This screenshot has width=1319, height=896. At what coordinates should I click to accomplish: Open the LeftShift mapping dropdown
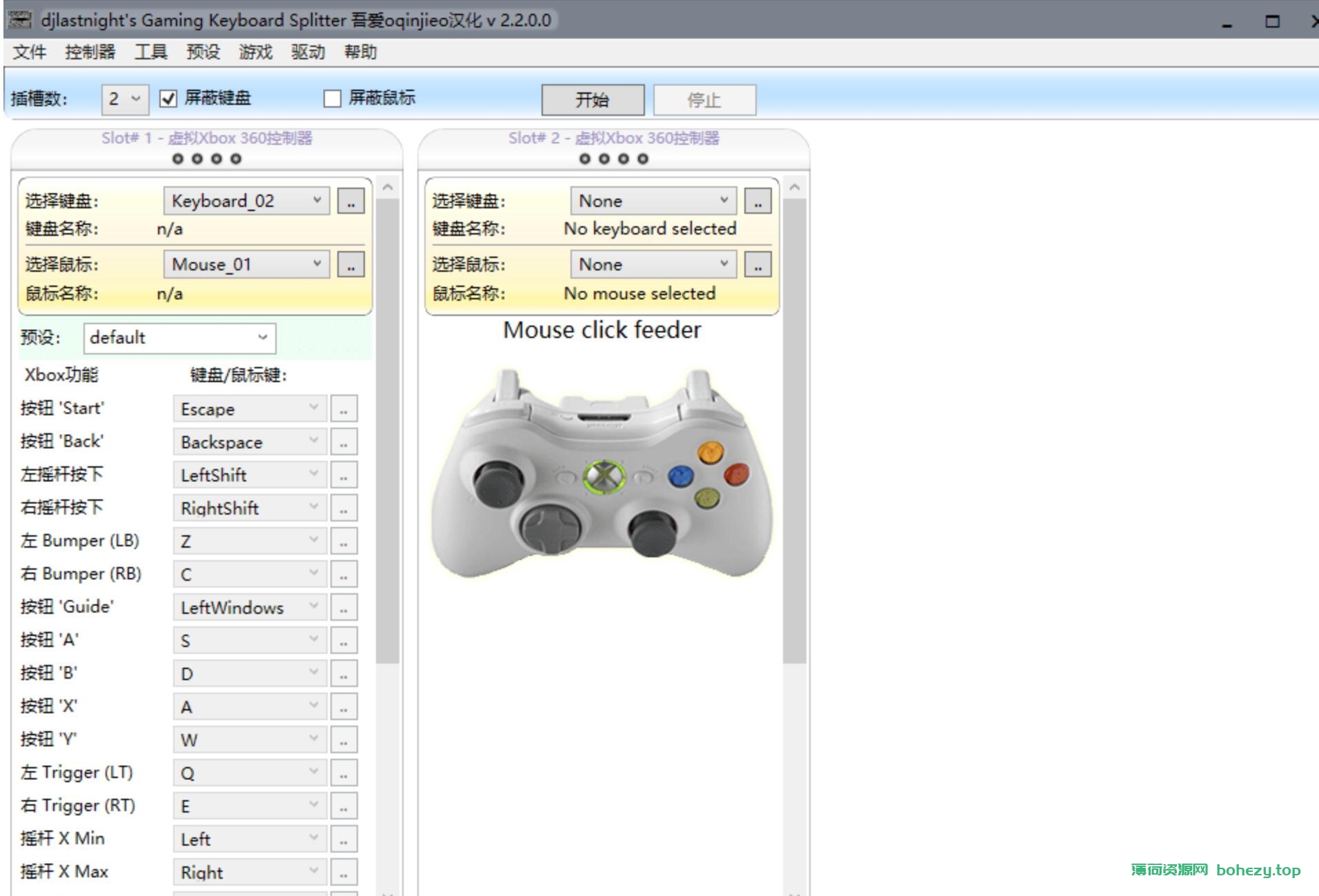pos(249,475)
